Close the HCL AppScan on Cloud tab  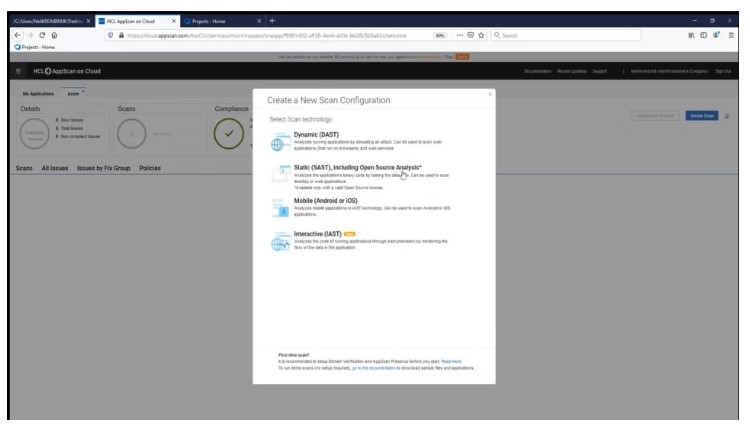pyautogui.click(x=174, y=21)
